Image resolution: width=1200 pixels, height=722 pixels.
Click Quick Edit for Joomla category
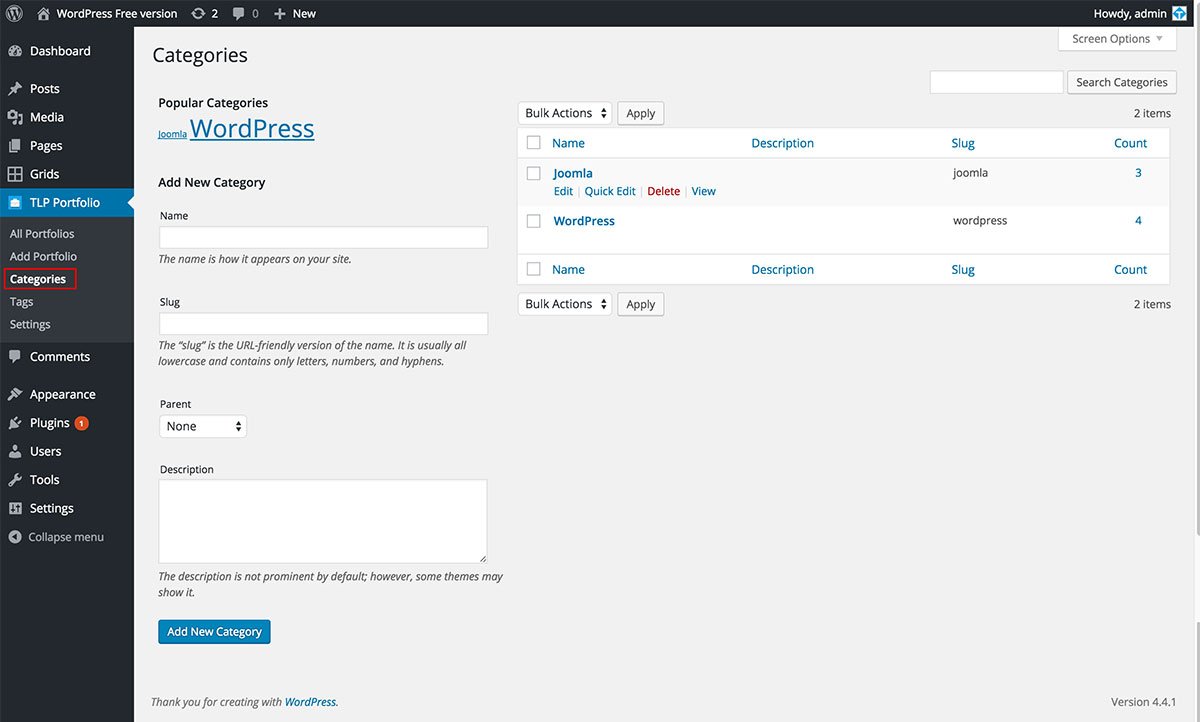pos(610,191)
